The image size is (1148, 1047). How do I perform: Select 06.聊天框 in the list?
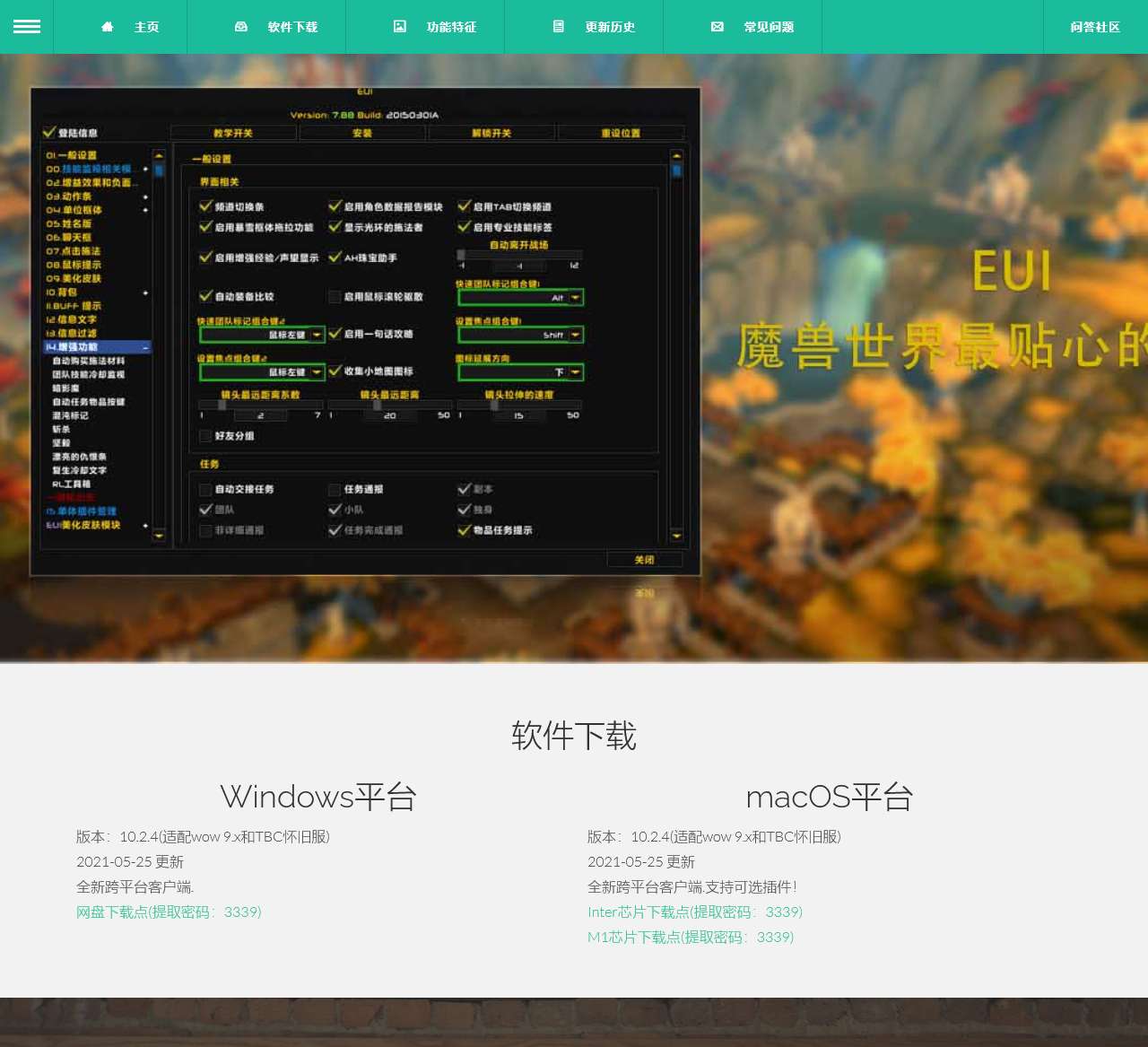(69, 238)
